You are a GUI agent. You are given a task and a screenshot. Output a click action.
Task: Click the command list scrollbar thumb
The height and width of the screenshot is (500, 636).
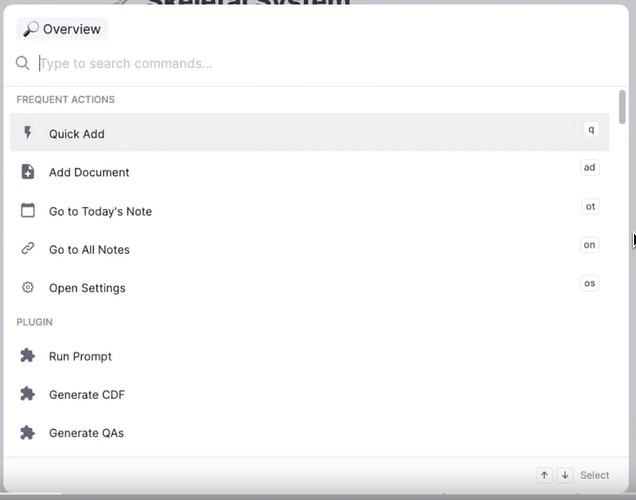tap(622, 107)
